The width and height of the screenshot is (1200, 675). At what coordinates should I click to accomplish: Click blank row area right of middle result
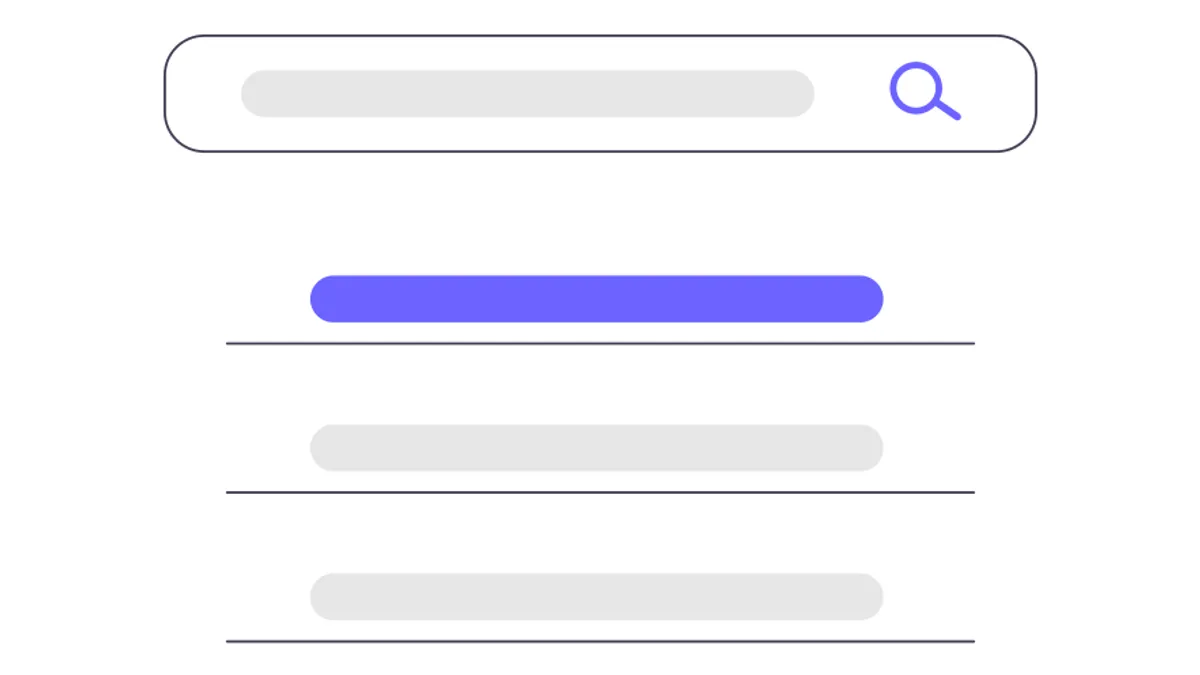click(930, 448)
